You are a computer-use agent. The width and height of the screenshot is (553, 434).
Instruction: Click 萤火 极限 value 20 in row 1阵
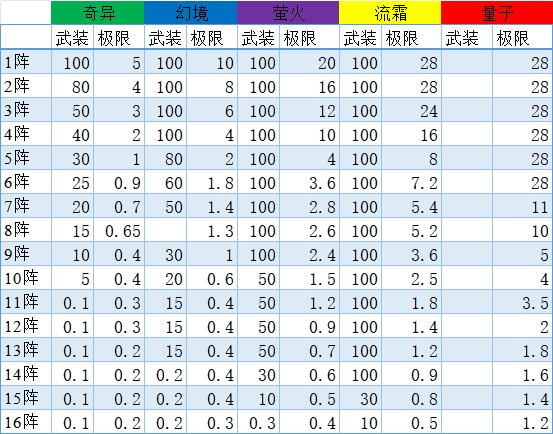tap(309, 62)
